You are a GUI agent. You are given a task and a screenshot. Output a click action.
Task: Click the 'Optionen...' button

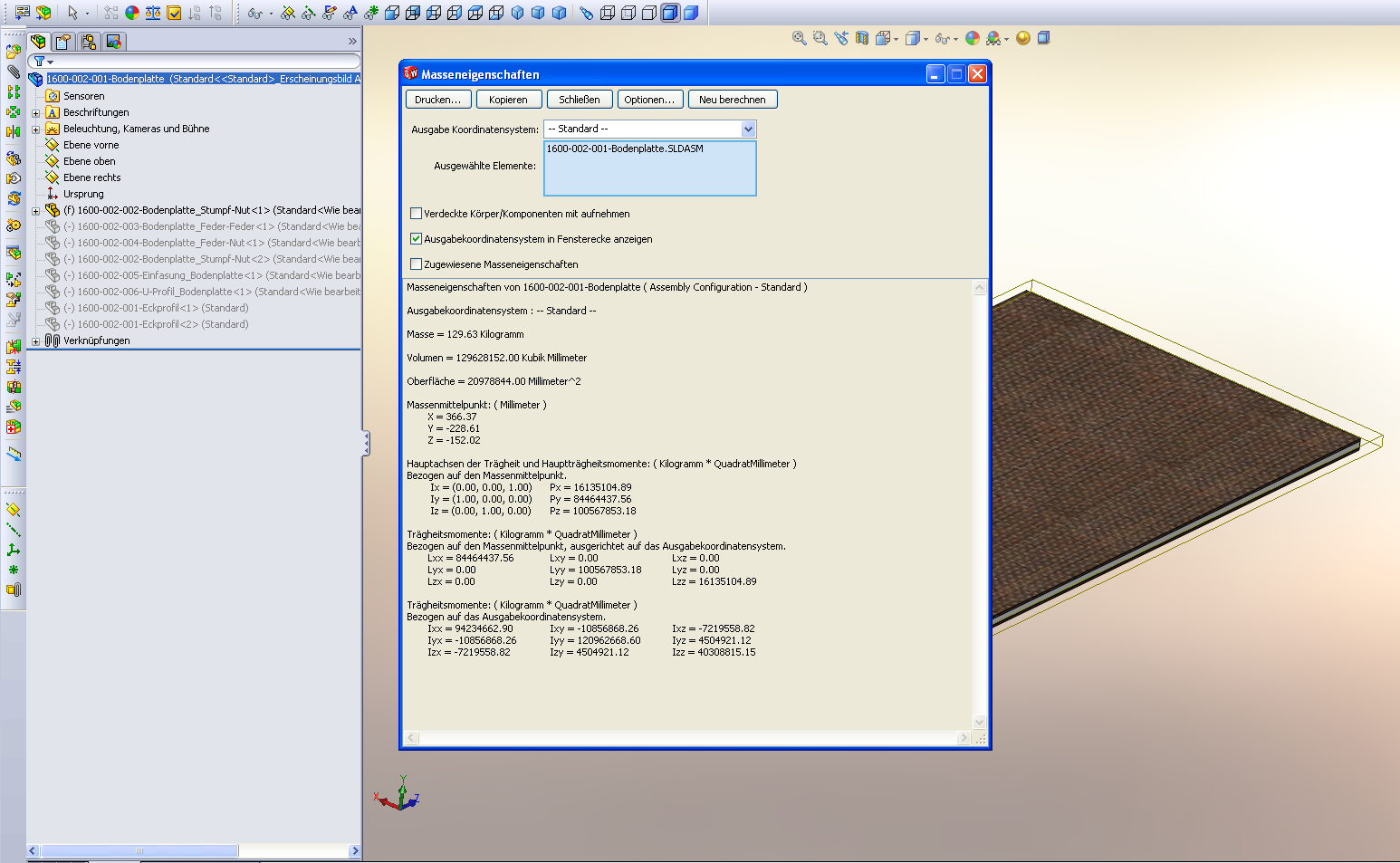point(648,100)
